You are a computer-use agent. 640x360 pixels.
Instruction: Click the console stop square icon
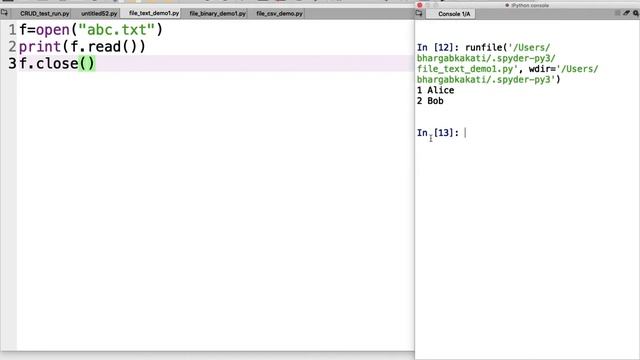tap(618, 13)
